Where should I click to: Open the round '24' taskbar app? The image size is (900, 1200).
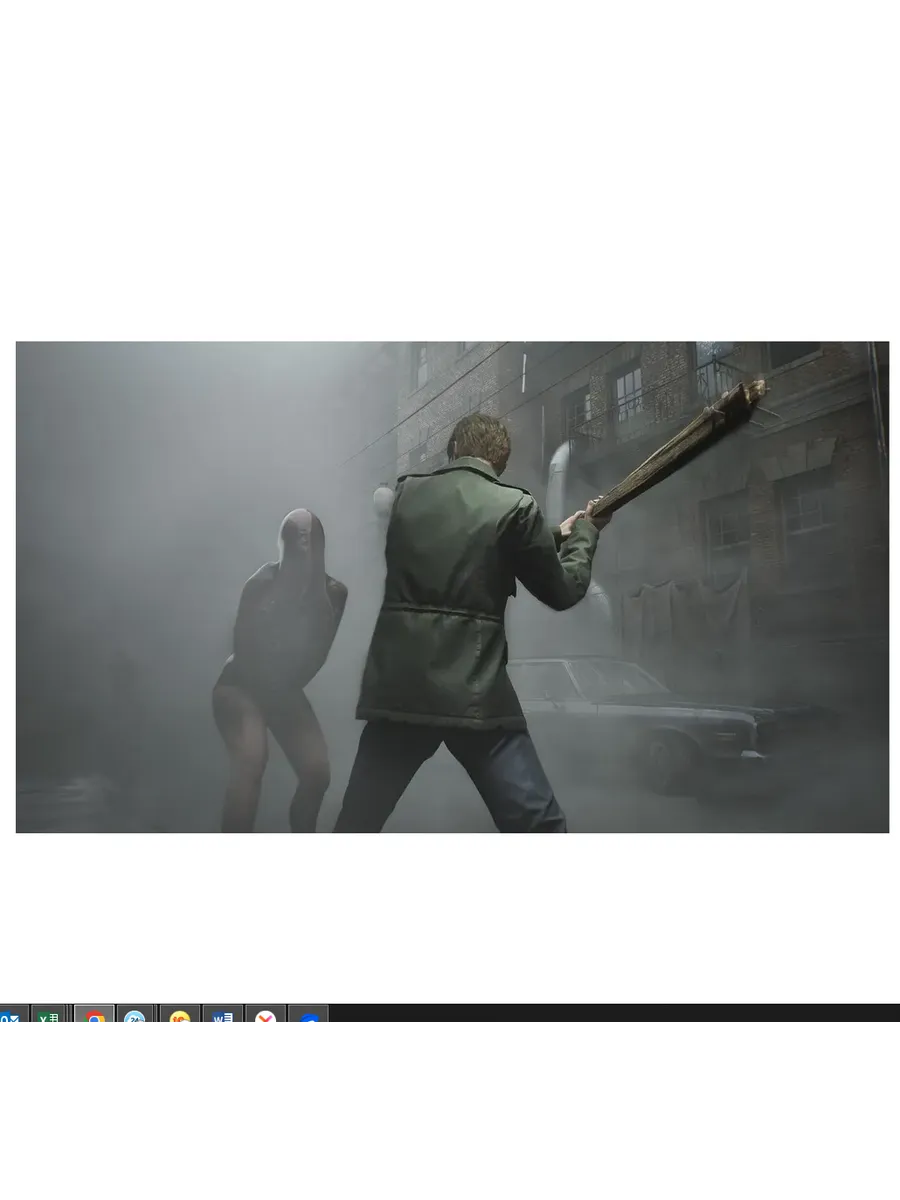134,1016
